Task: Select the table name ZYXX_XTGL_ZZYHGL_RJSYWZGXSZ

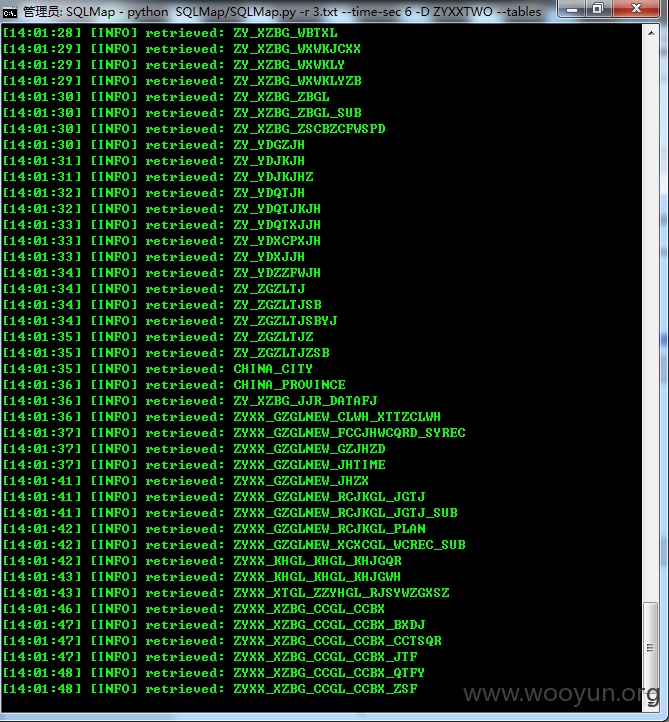Action: pos(341,593)
